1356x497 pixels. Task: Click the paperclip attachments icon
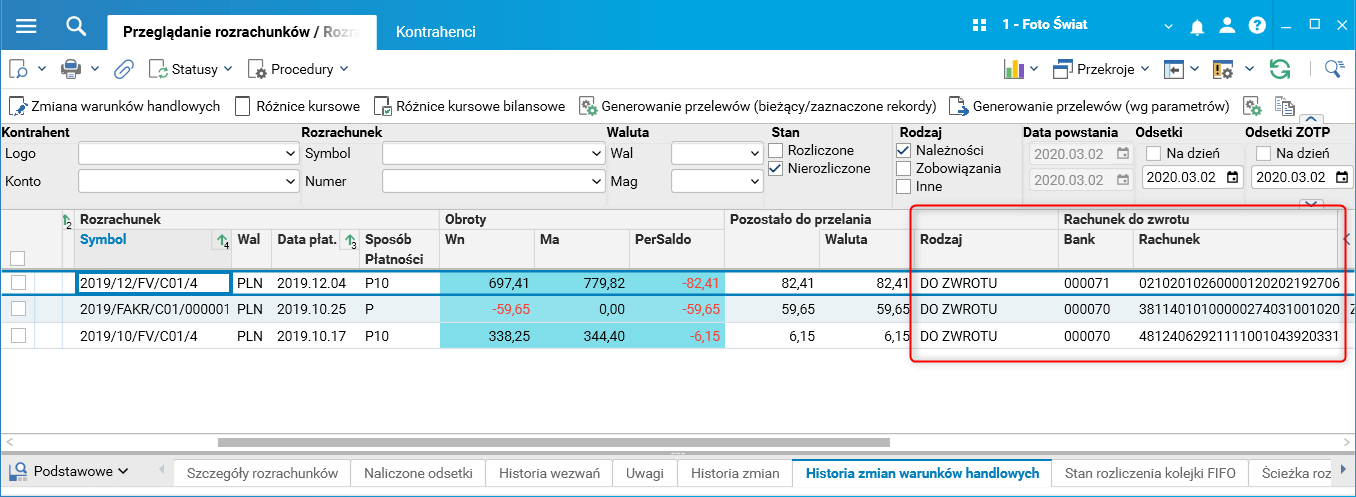click(x=123, y=69)
